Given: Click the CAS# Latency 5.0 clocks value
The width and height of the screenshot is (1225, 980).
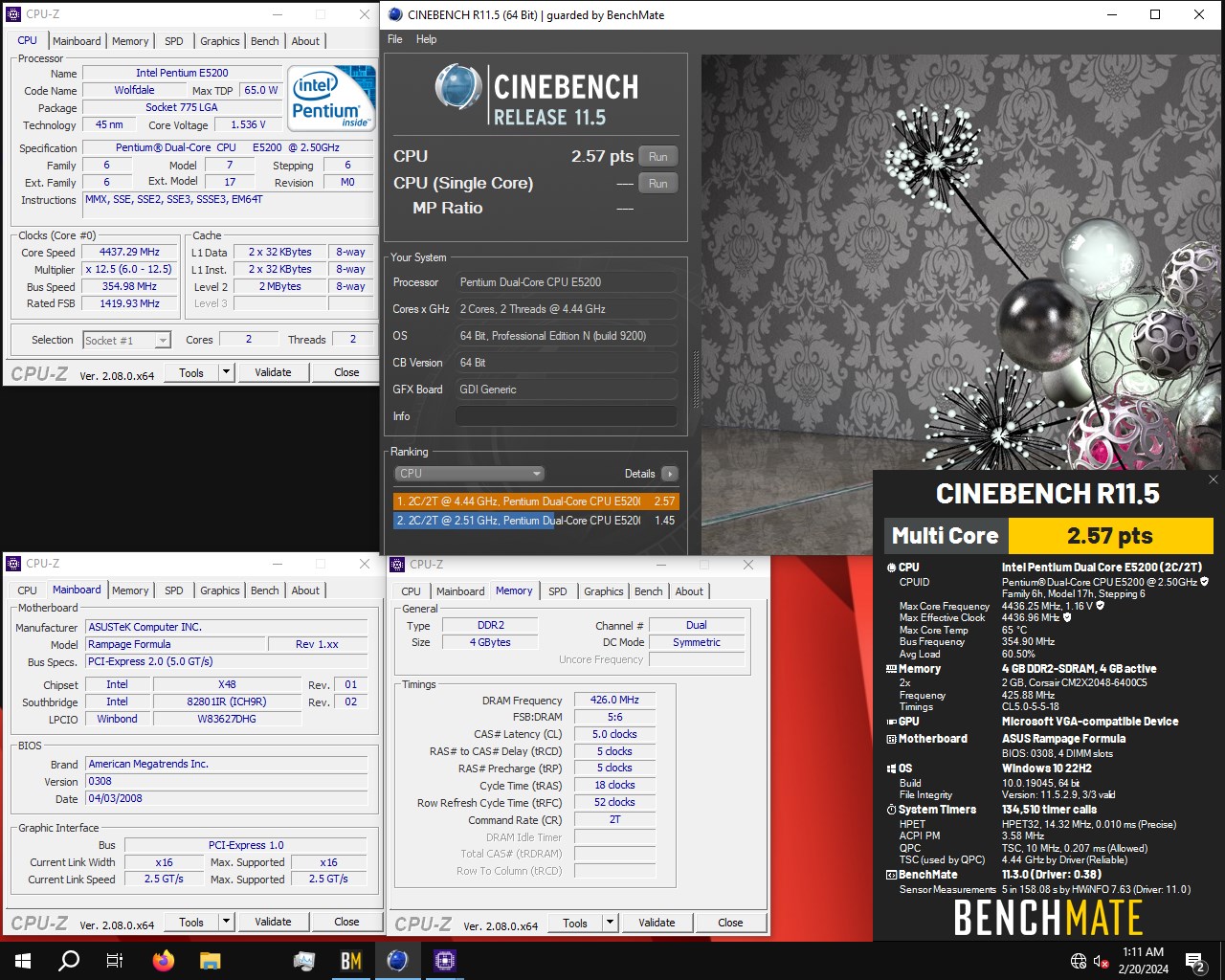Looking at the screenshot, I should (614, 734).
